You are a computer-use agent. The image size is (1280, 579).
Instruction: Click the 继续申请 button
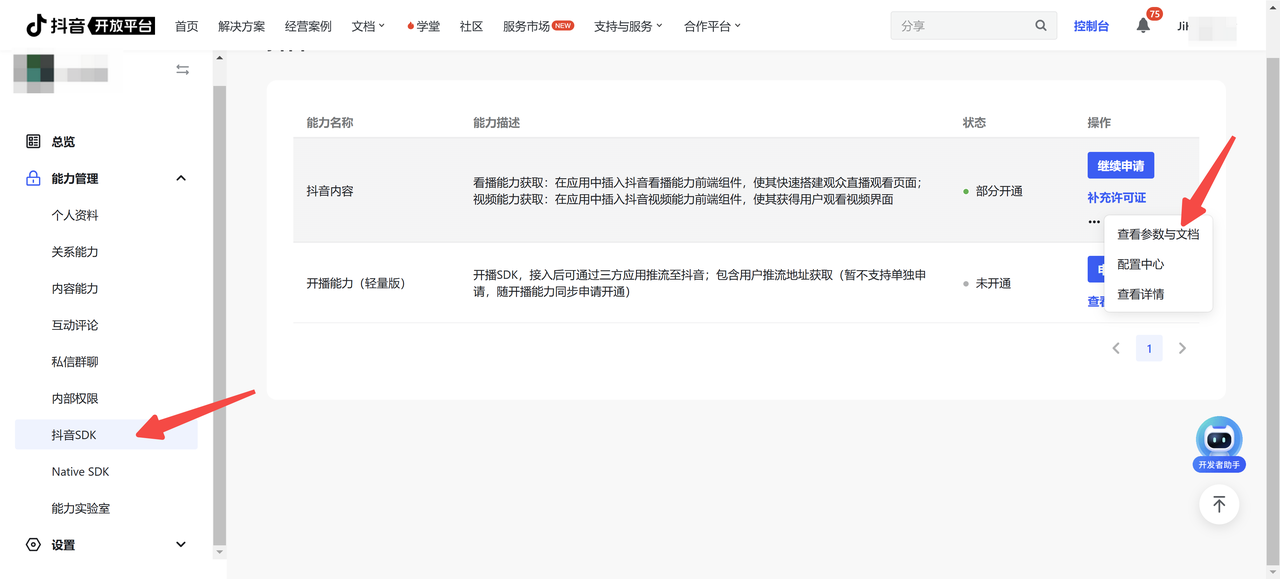(x=1120, y=166)
